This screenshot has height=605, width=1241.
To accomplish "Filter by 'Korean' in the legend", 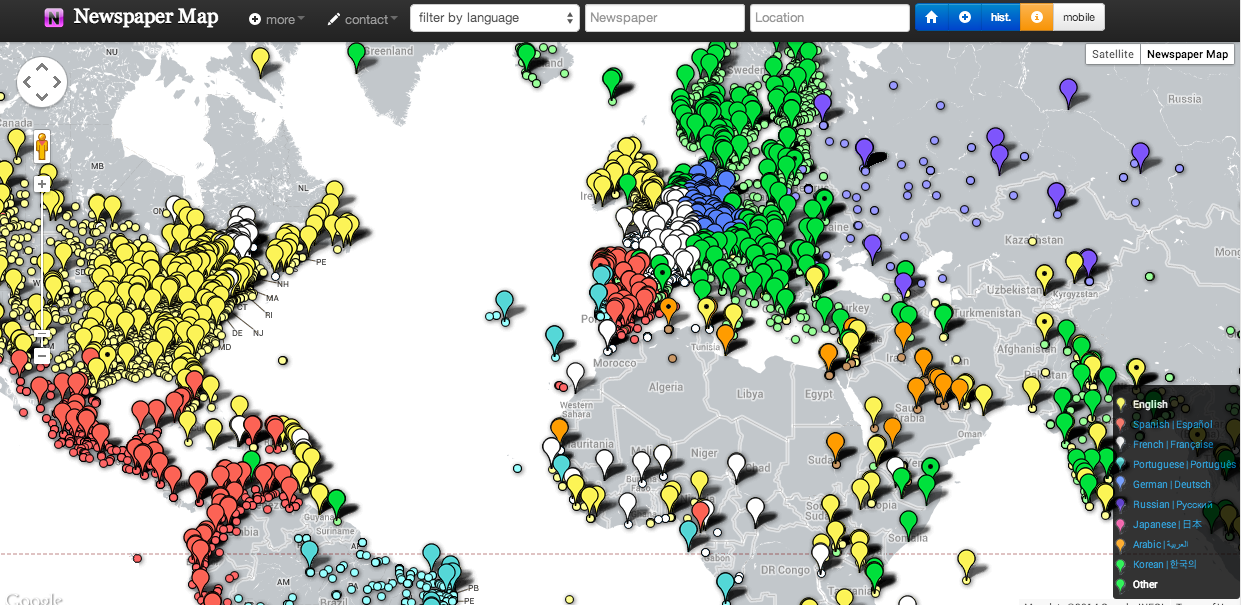I will 1164,565.
